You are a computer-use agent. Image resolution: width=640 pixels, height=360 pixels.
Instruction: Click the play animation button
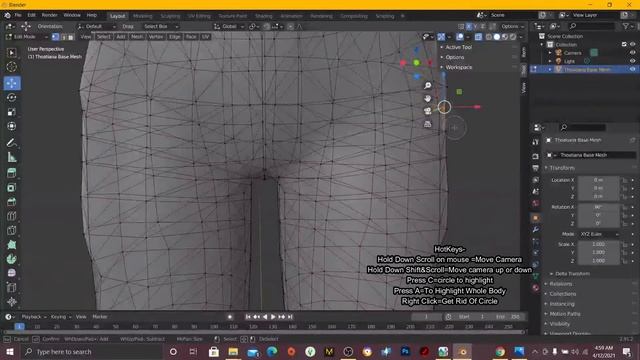[273, 317]
